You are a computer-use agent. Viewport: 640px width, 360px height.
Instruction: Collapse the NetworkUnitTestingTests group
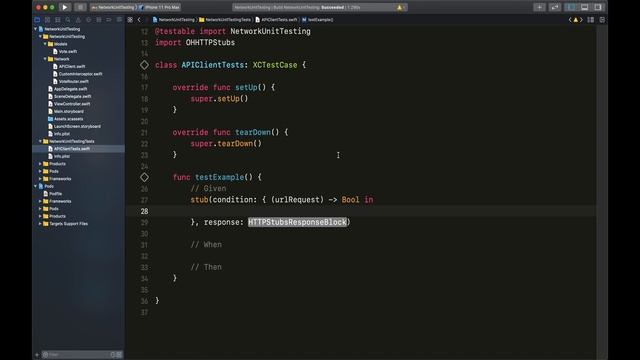pyautogui.click(x=40, y=141)
